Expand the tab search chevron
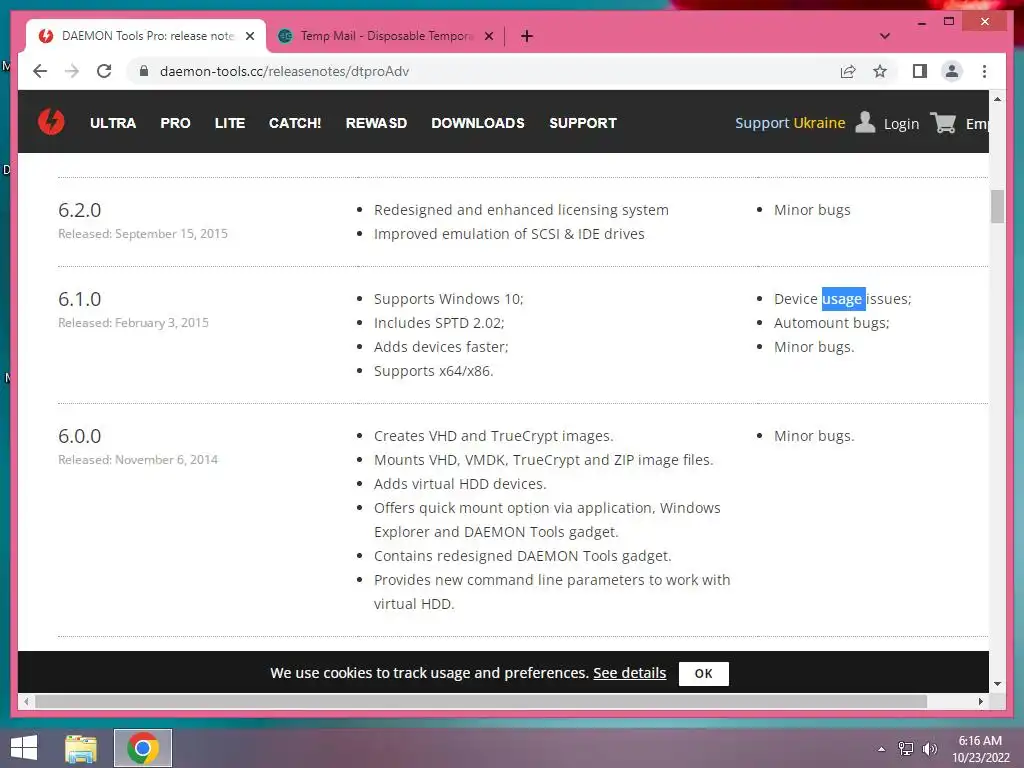The height and width of the screenshot is (768, 1024). (885, 36)
